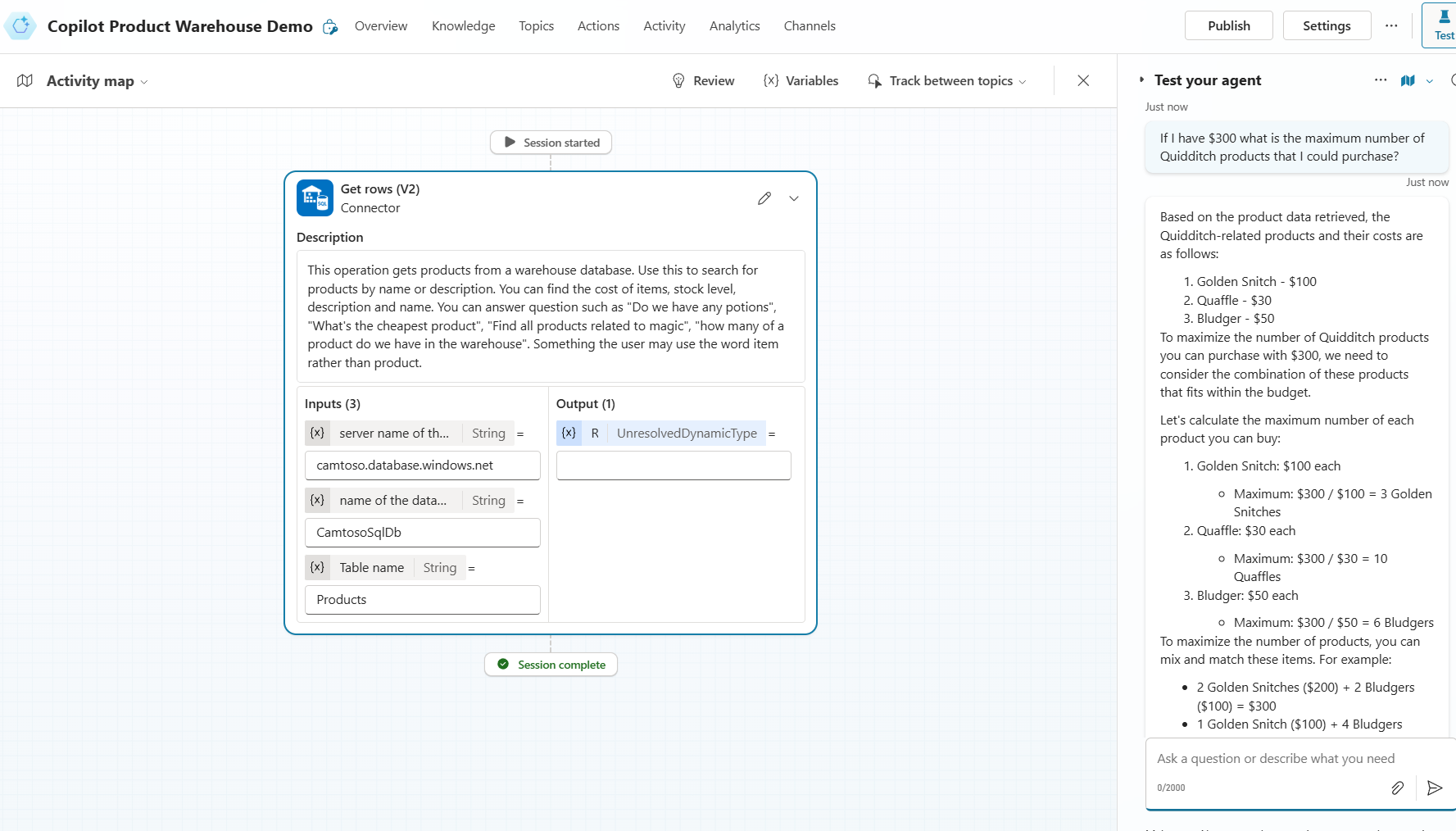Collapse the Get rows connector card
The width and height of the screenshot is (1456, 831).
793,198
